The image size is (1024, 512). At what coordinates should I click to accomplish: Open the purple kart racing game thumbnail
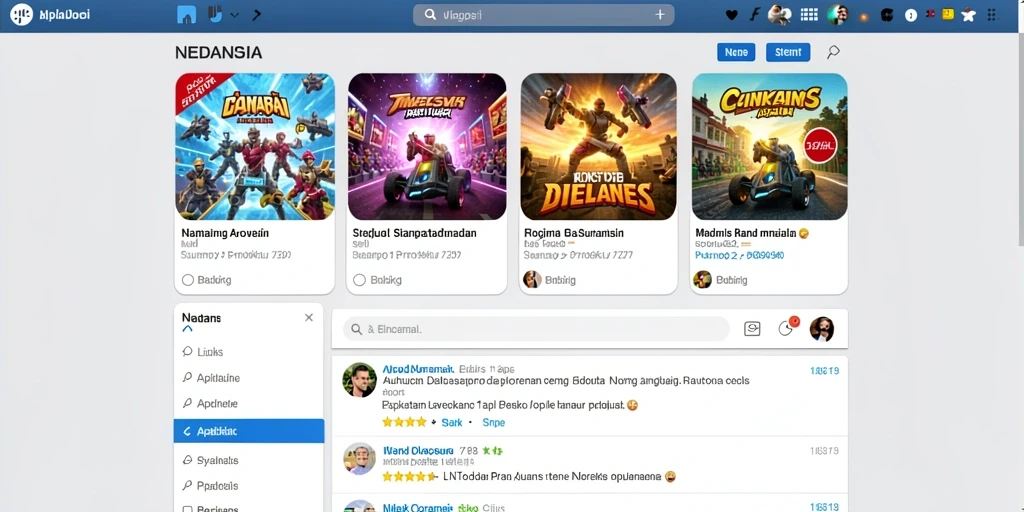coord(427,146)
